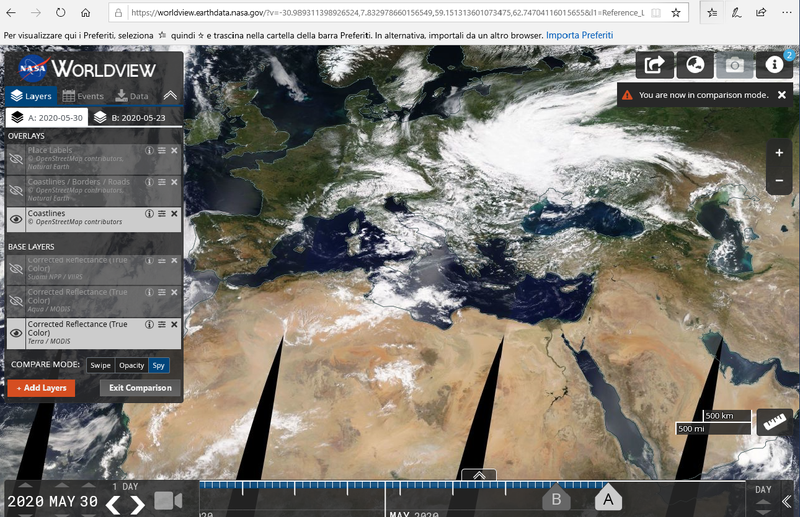Image resolution: width=800 pixels, height=517 pixels.
Task: Click the Add Layers button
Action: click(x=41, y=388)
